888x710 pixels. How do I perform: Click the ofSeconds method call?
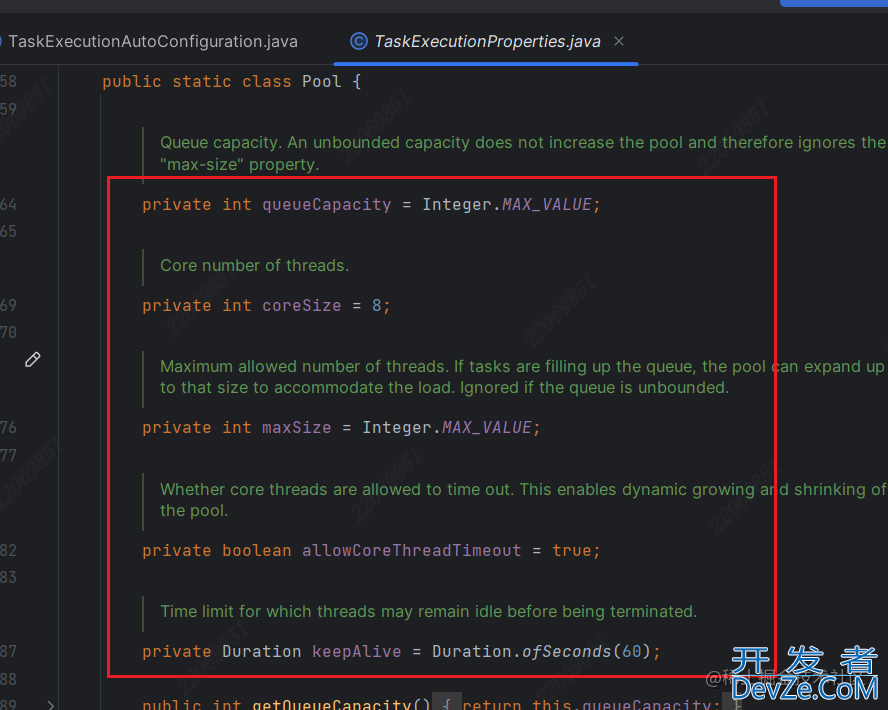click(x=566, y=652)
